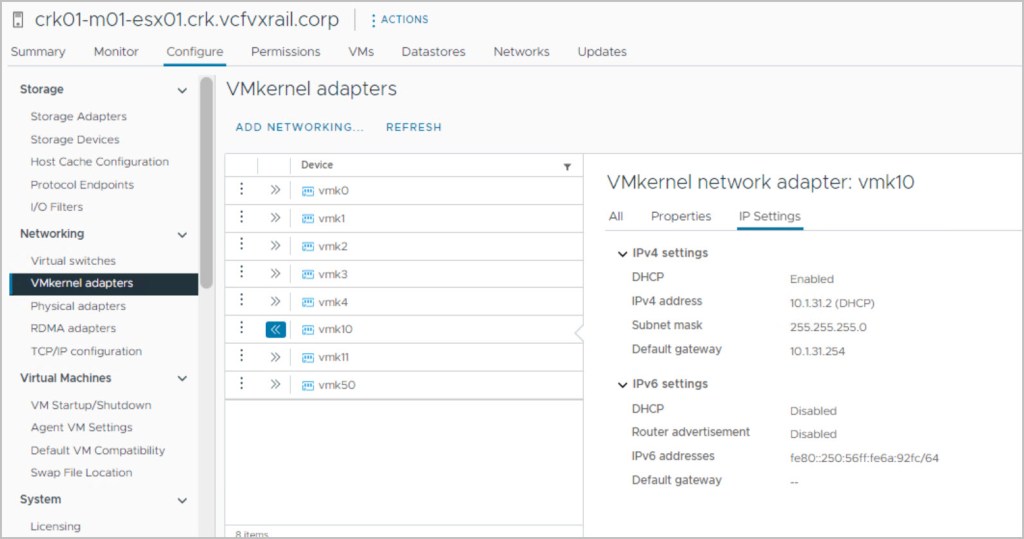Click the Refresh button
Image resolution: width=1024 pixels, height=539 pixels.
click(413, 127)
